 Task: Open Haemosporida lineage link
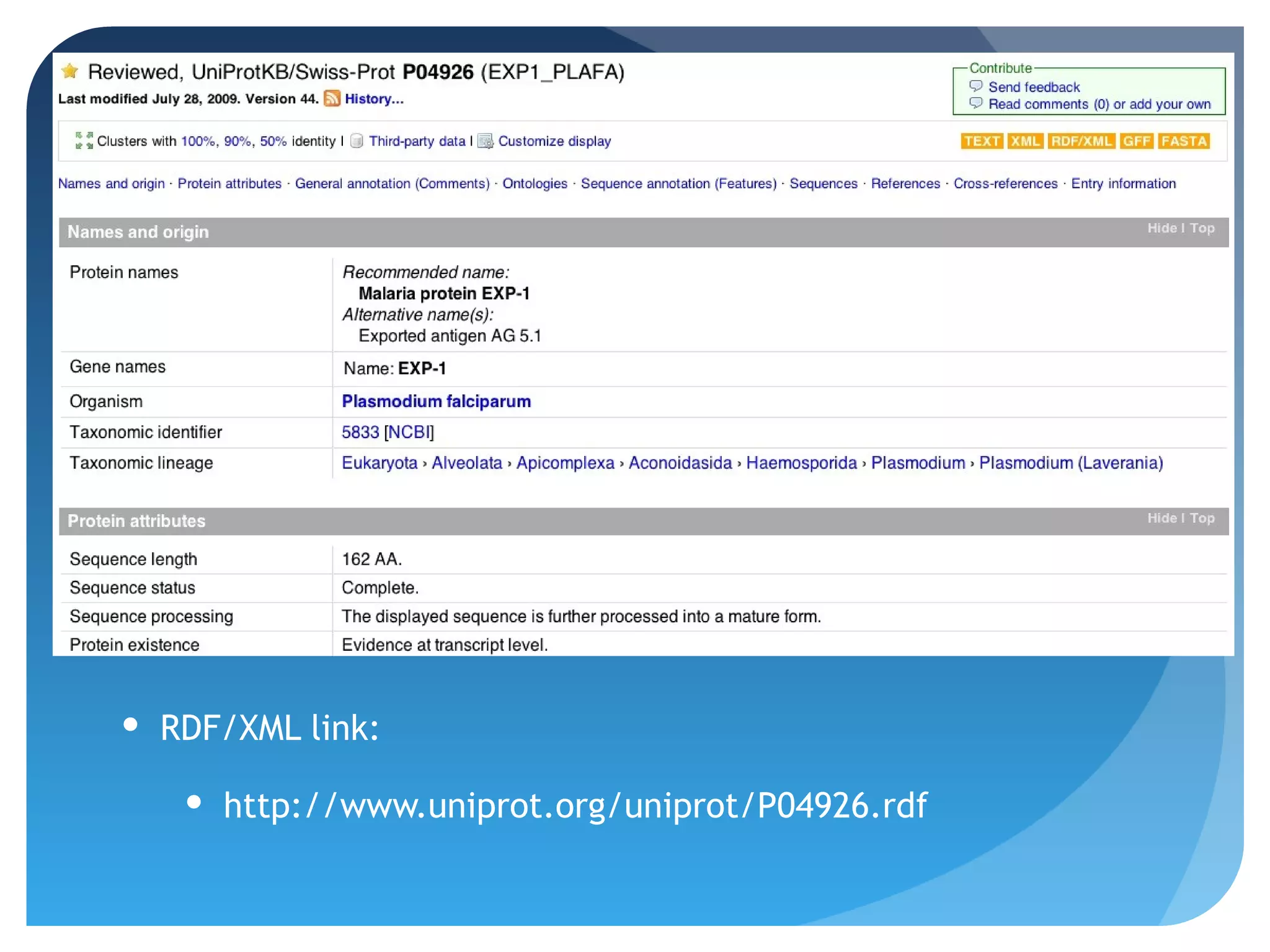[x=801, y=463]
